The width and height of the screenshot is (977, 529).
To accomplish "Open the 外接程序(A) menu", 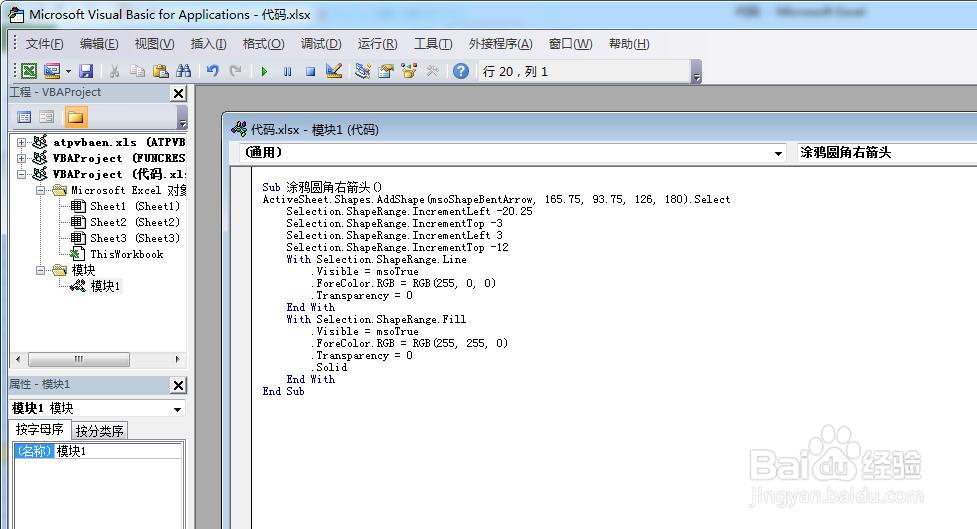I will [x=500, y=44].
